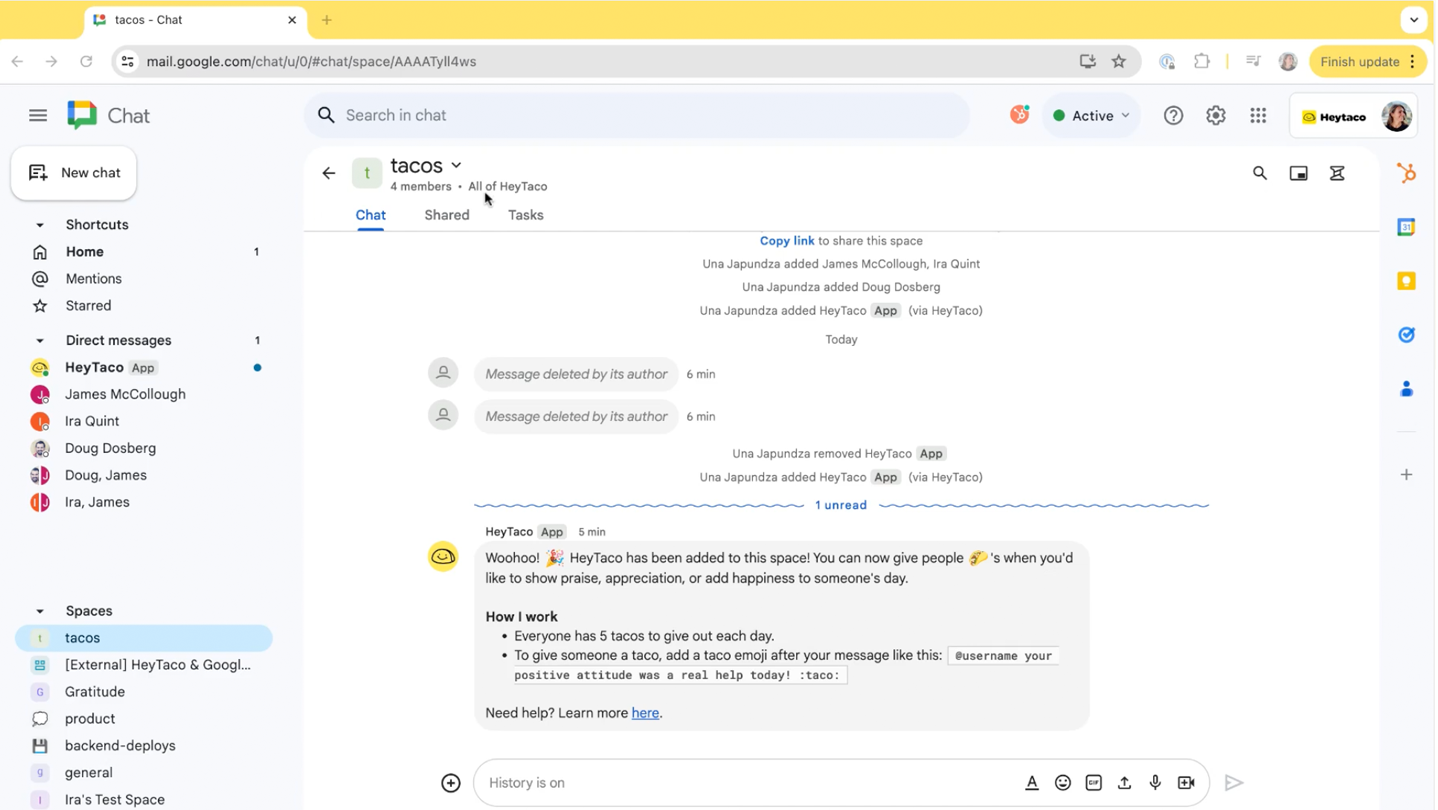Click the upload file icon in composer

[1125, 784]
